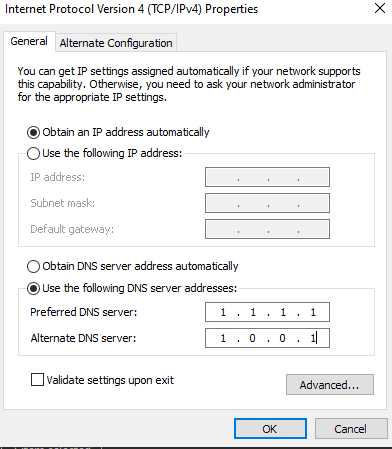Switch to the Alternate Configuration tab
This screenshot has width=392, height=449.
click(116, 43)
